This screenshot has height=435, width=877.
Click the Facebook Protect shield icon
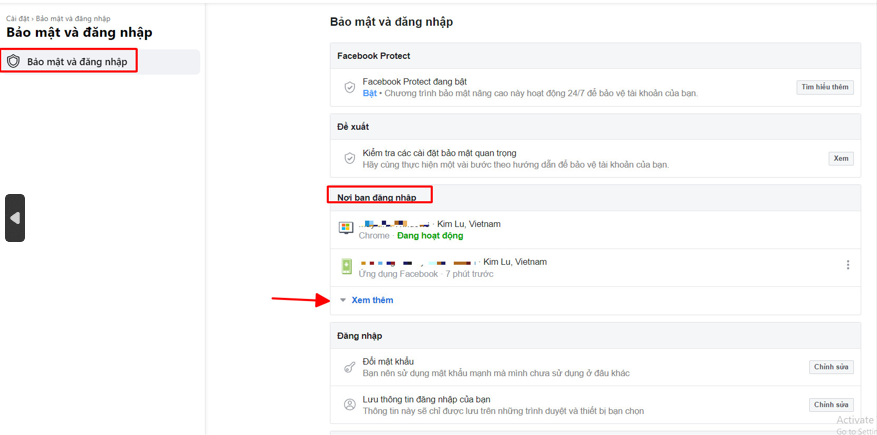point(349,87)
